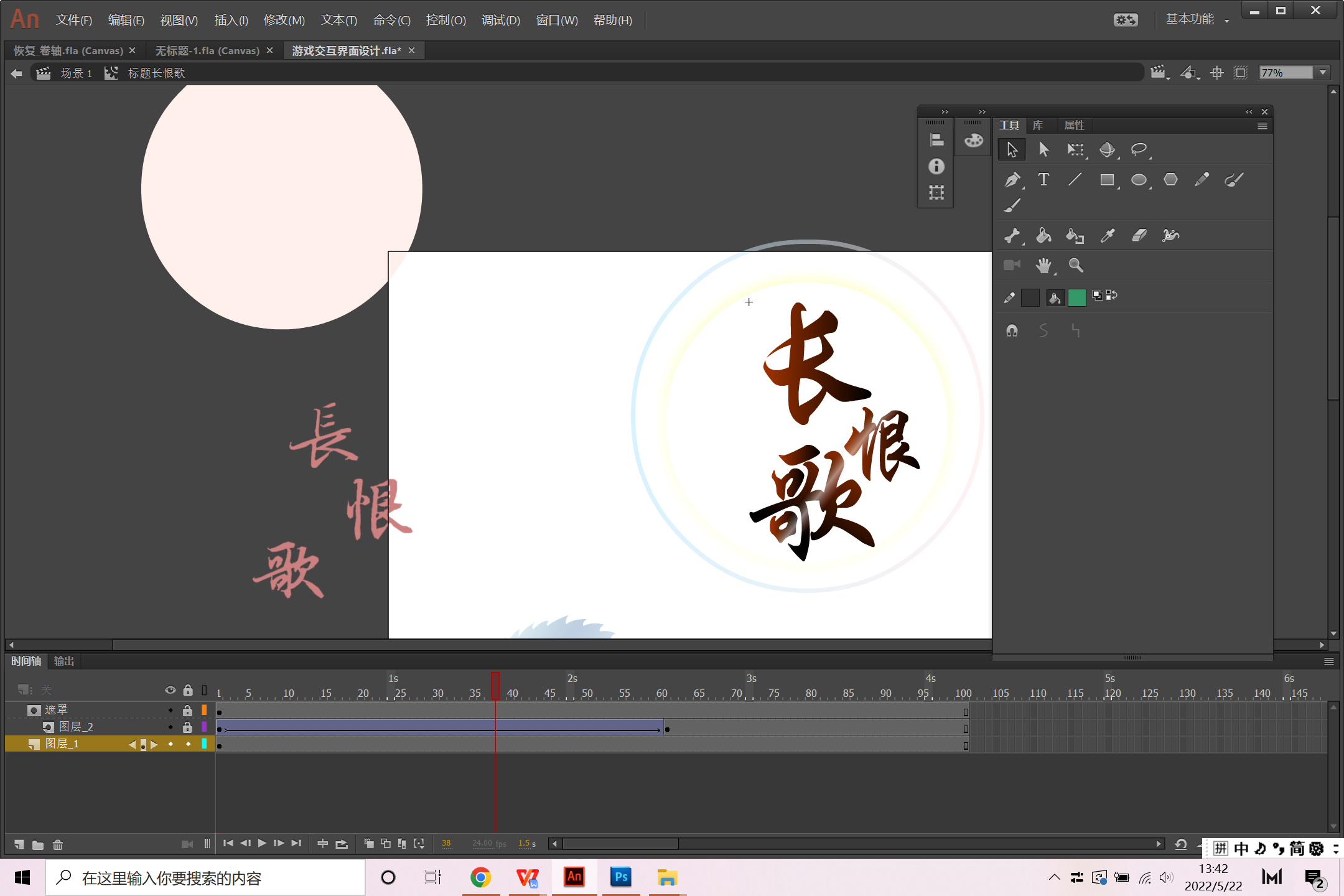Select the Oval shape tool
Viewport: 1344px width, 896px height.
coord(1139,180)
